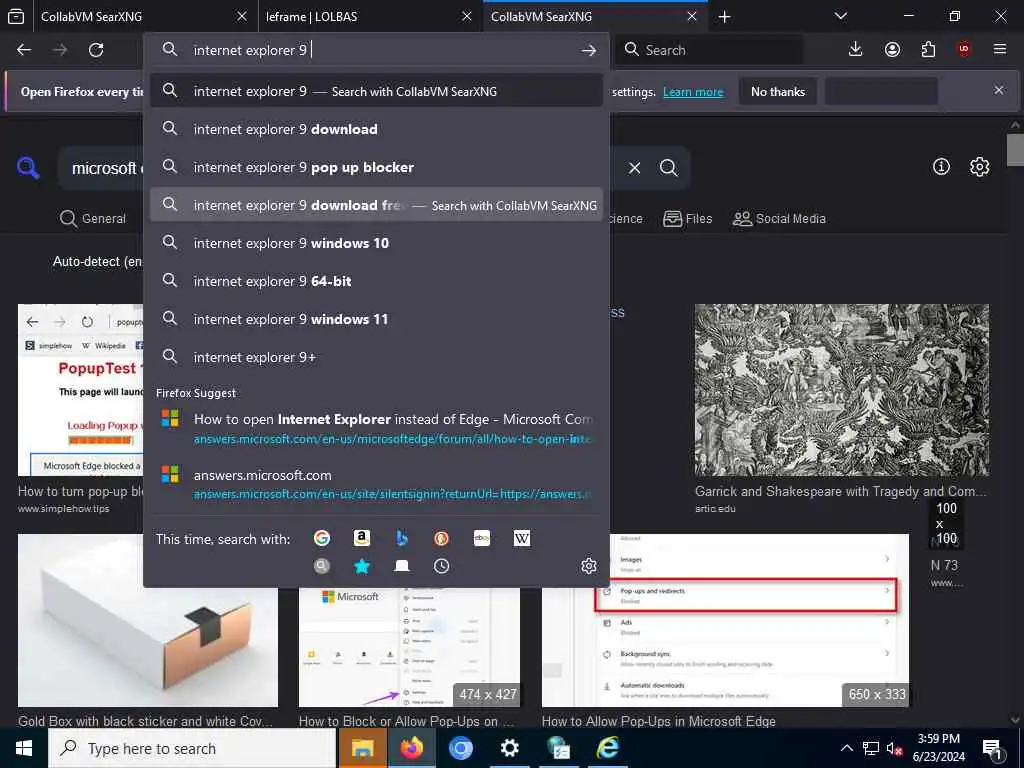The width and height of the screenshot is (1024, 768).
Task: Open Internet Explorer from the taskbar
Action: tap(607, 748)
